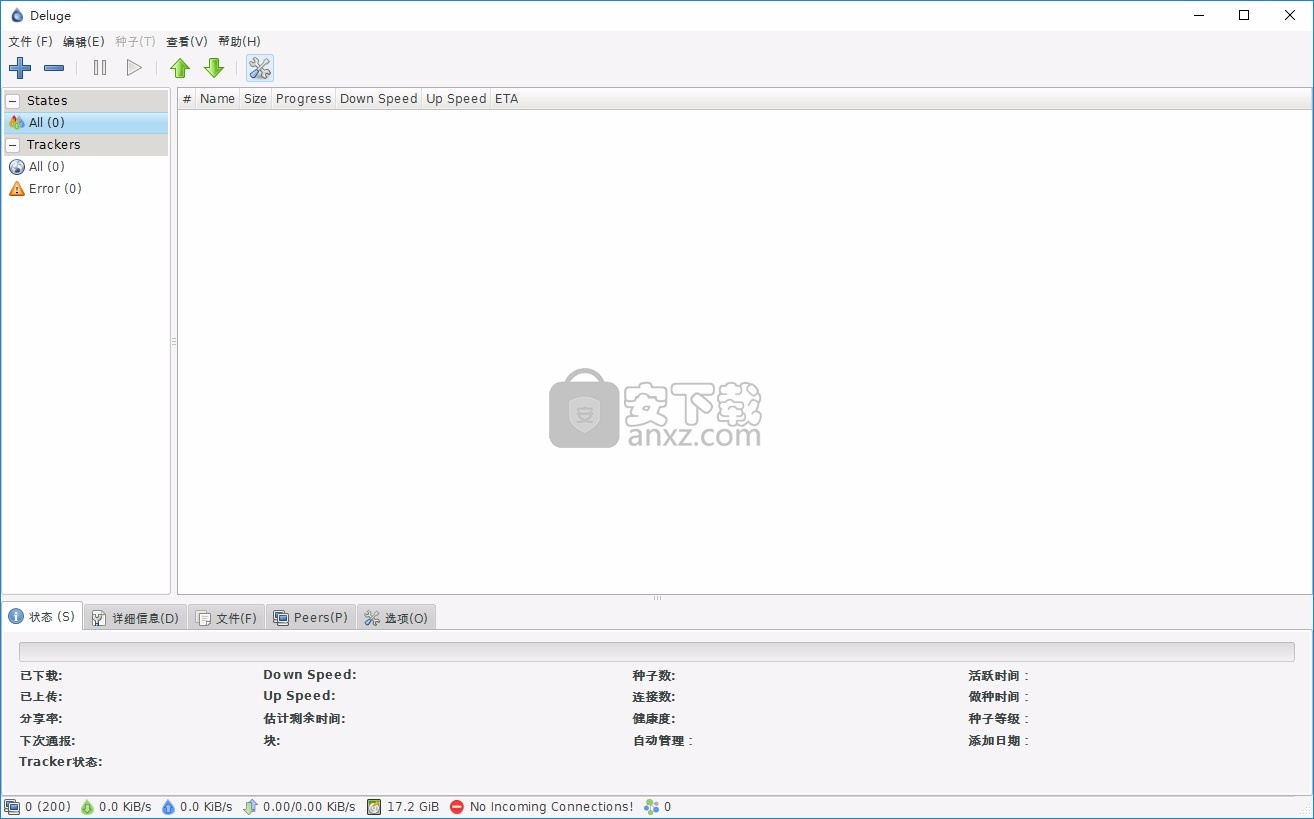Click the 0 (200) connections count
1314x819 pixels.
[x=48, y=806]
